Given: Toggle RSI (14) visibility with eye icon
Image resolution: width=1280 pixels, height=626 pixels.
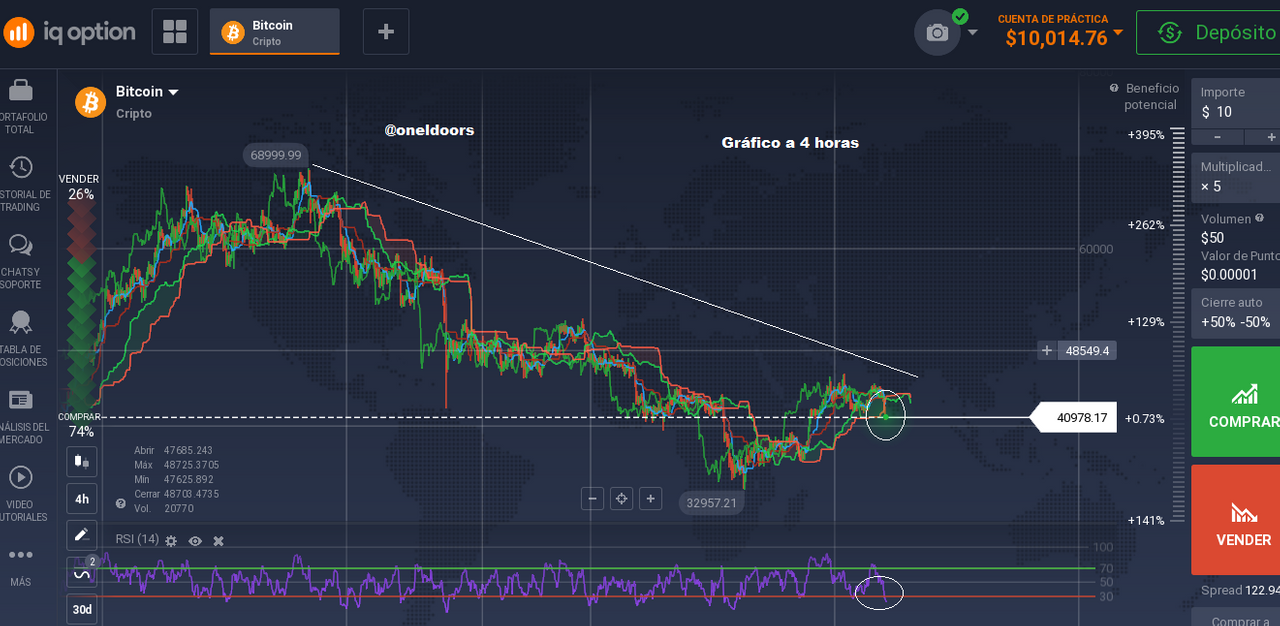Looking at the screenshot, I should coord(195,541).
